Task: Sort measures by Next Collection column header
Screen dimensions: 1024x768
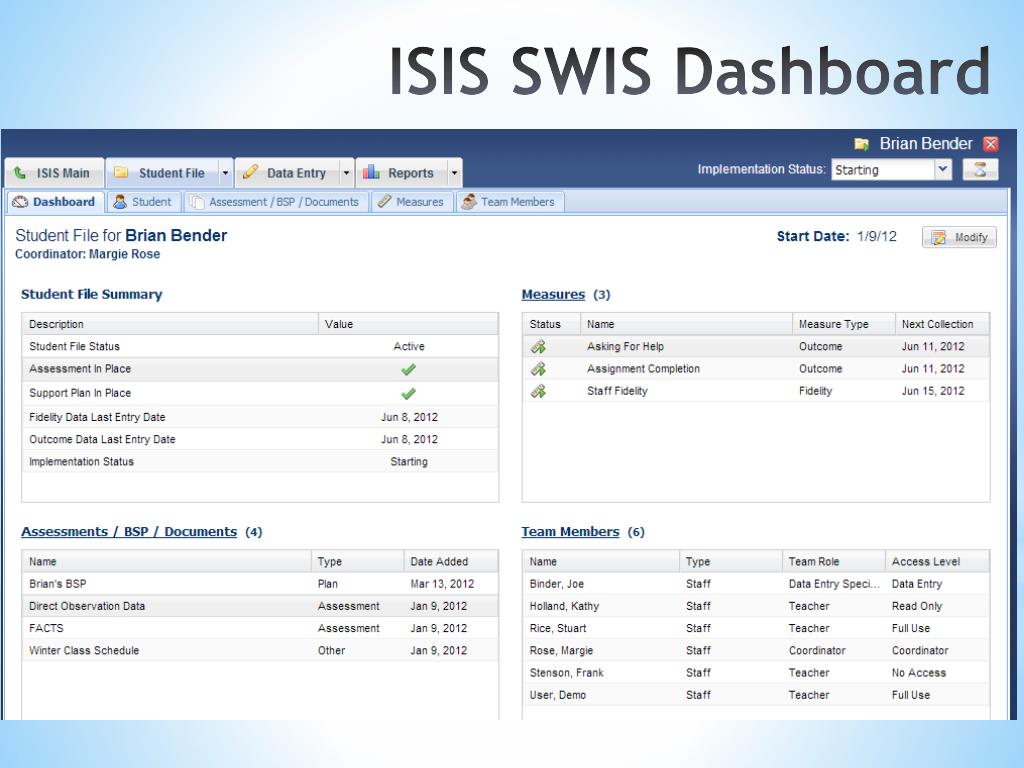Action: click(x=942, y=324)
